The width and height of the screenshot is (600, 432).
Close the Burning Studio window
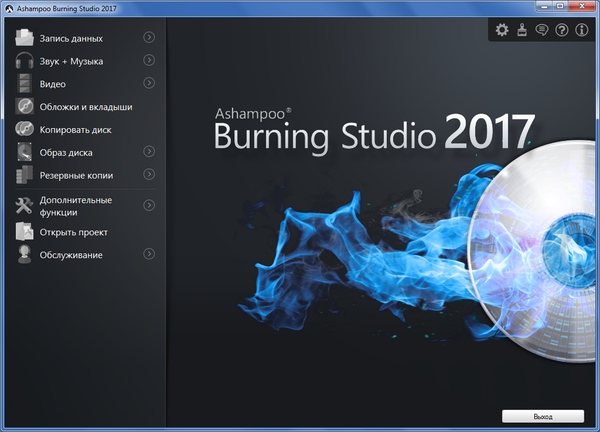582,5
